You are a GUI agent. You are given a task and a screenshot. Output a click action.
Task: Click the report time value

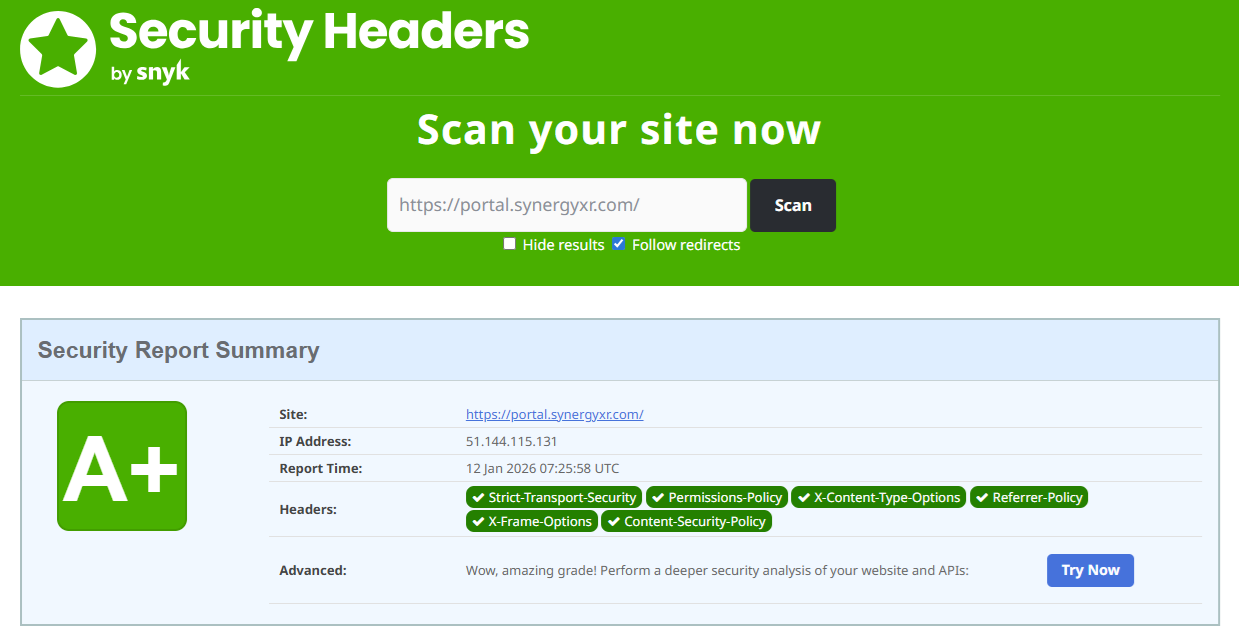pos(542,468)
